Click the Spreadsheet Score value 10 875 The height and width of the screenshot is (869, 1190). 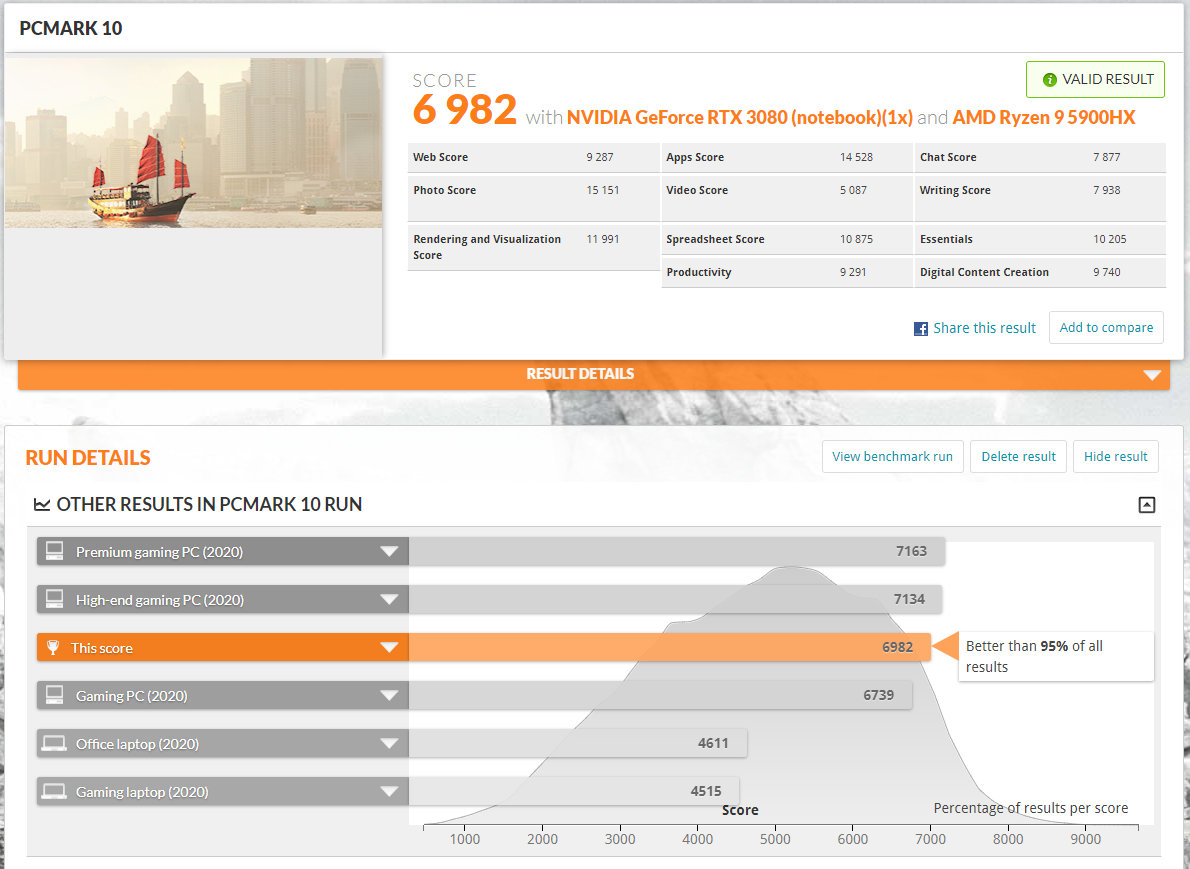click(x=856, y=239)
